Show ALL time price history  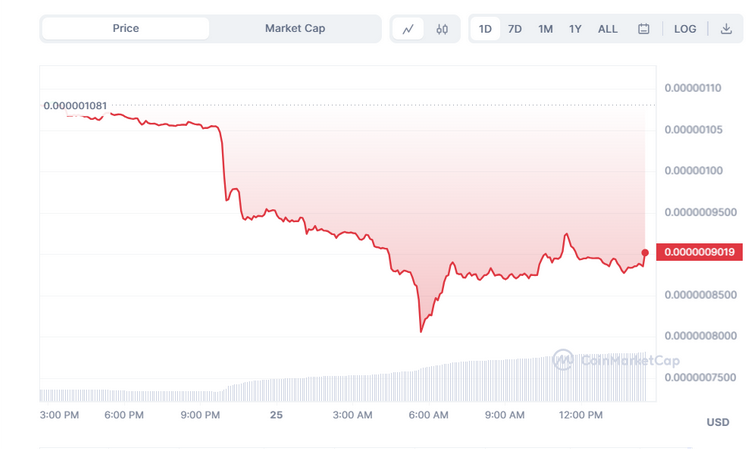(608, 29)
